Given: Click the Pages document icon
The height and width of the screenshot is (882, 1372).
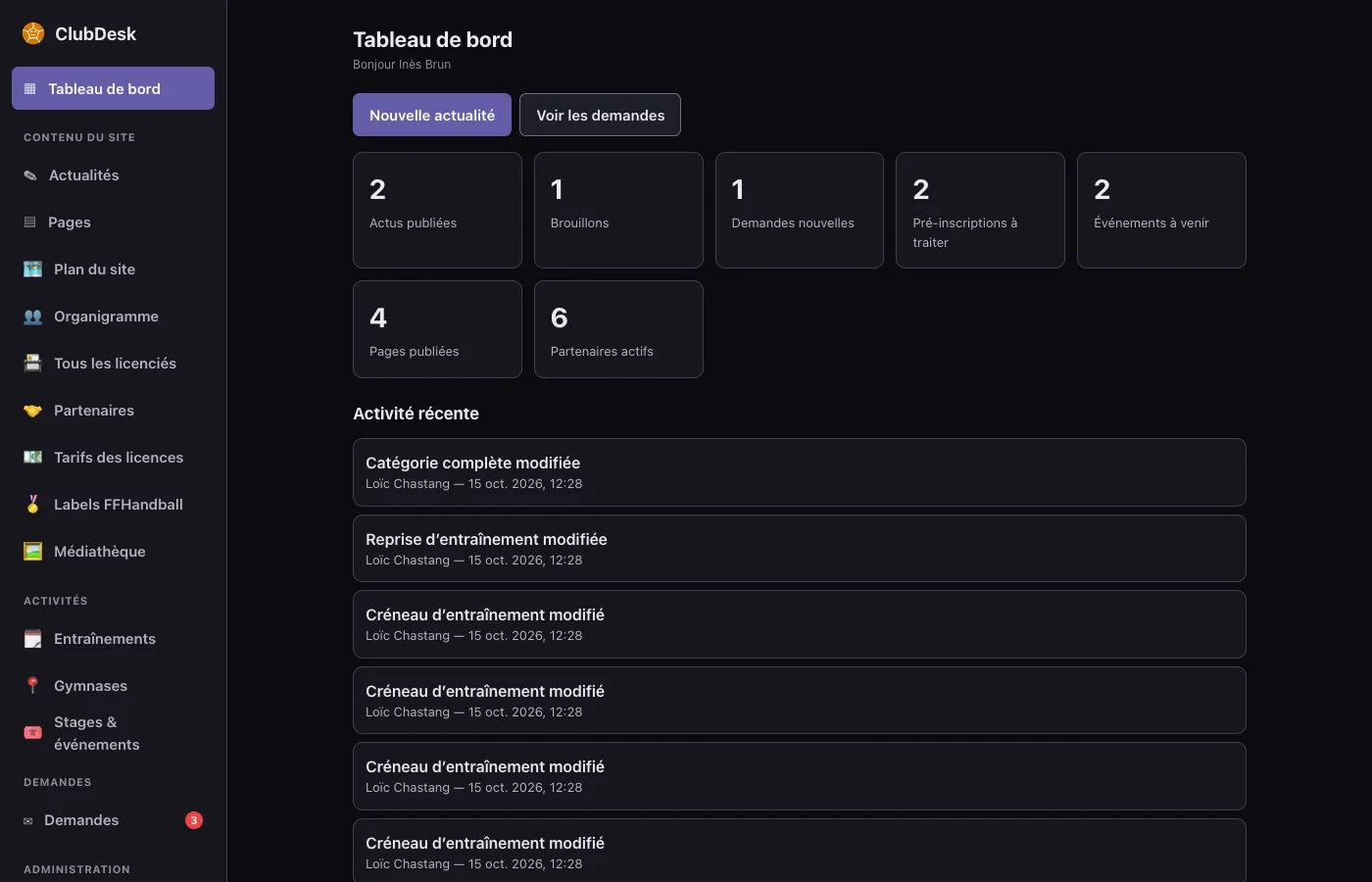Looking at the screenshot, I should tap(29, 222).
